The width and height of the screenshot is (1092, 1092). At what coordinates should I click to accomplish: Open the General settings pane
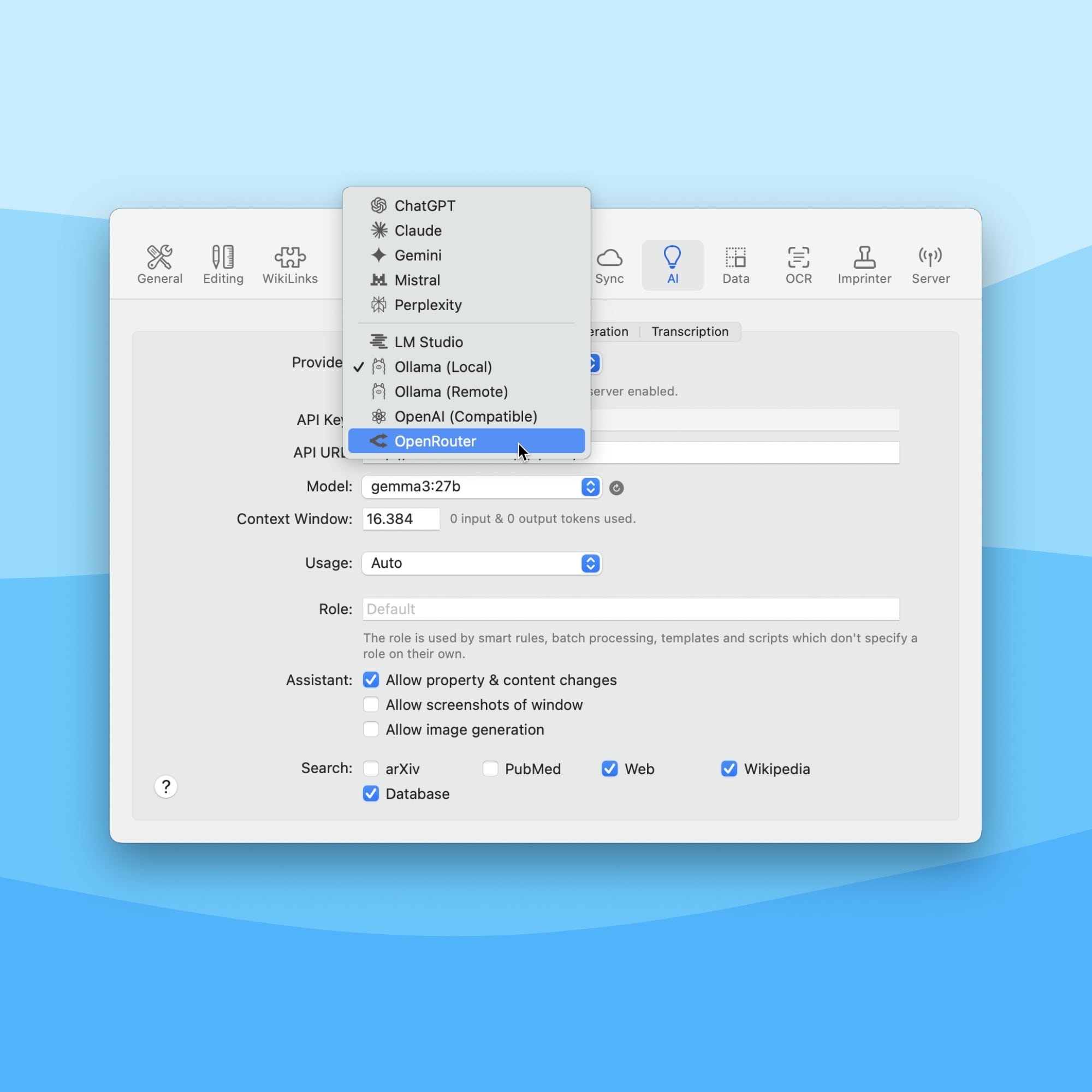pos(160,264)
